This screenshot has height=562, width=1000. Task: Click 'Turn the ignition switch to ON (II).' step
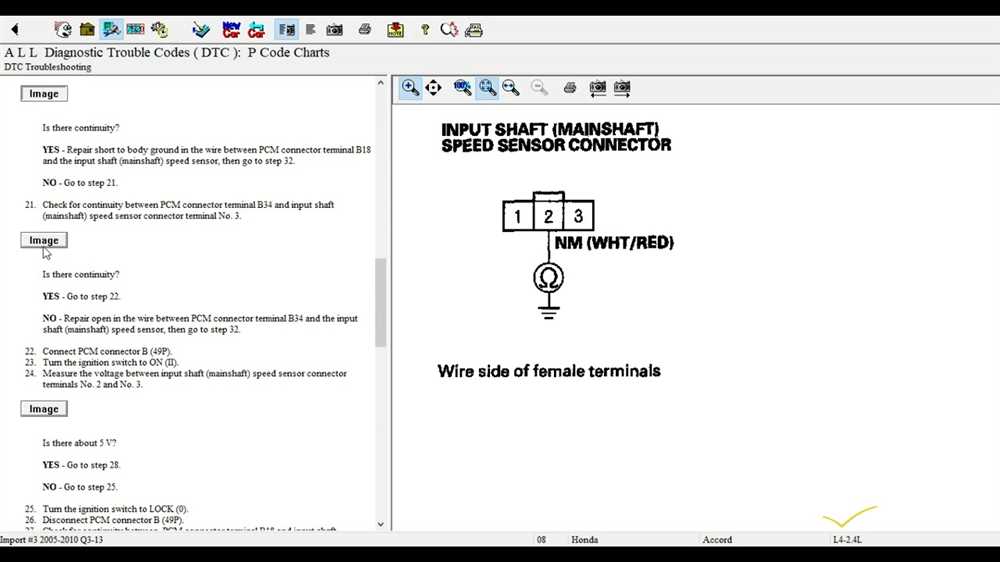pyautogui.click(x=111, y=362)
